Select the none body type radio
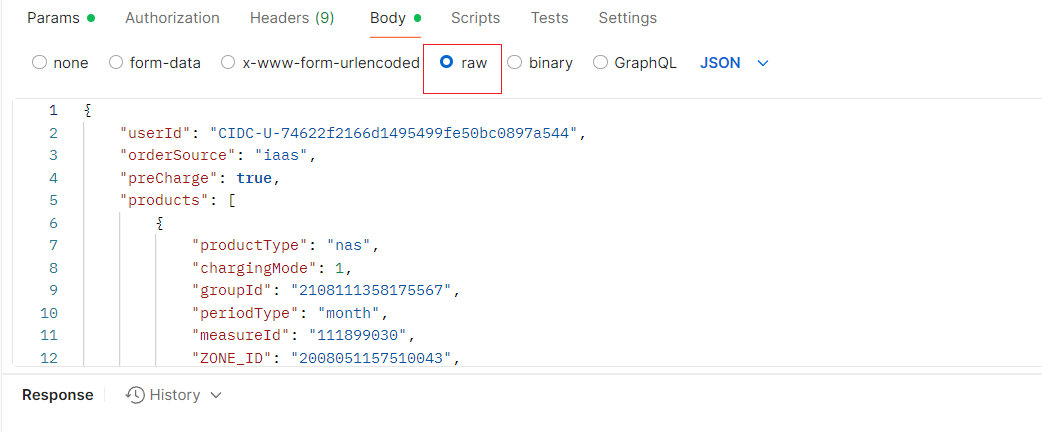 tap(40, 63)
